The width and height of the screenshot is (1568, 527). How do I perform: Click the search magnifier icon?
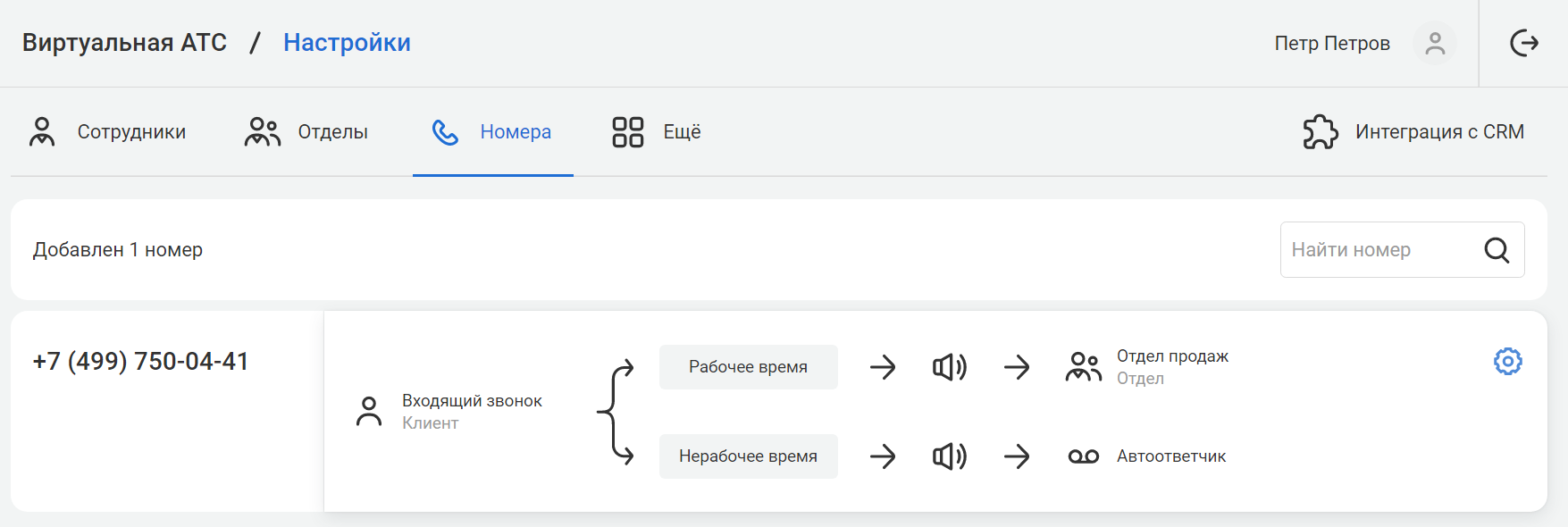1497,250
